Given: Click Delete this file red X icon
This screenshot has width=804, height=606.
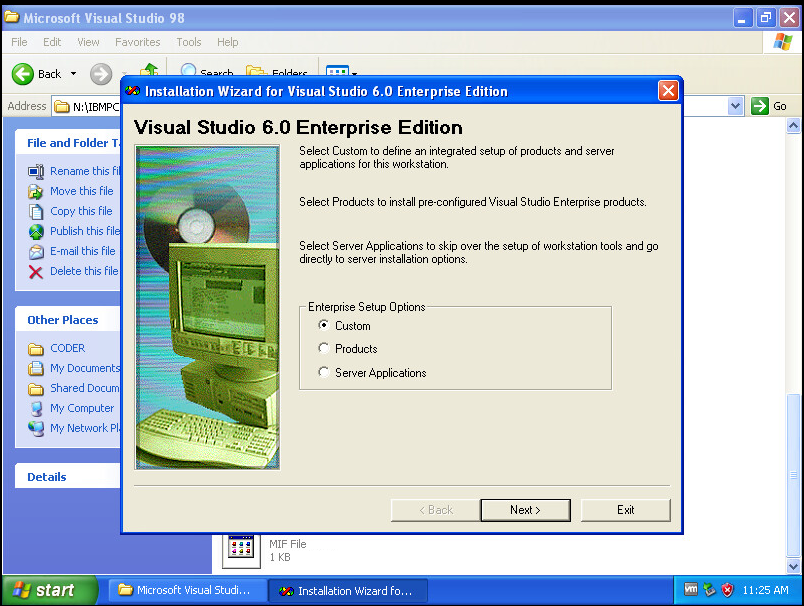Looking at the screenshot, I should (36, 272).
